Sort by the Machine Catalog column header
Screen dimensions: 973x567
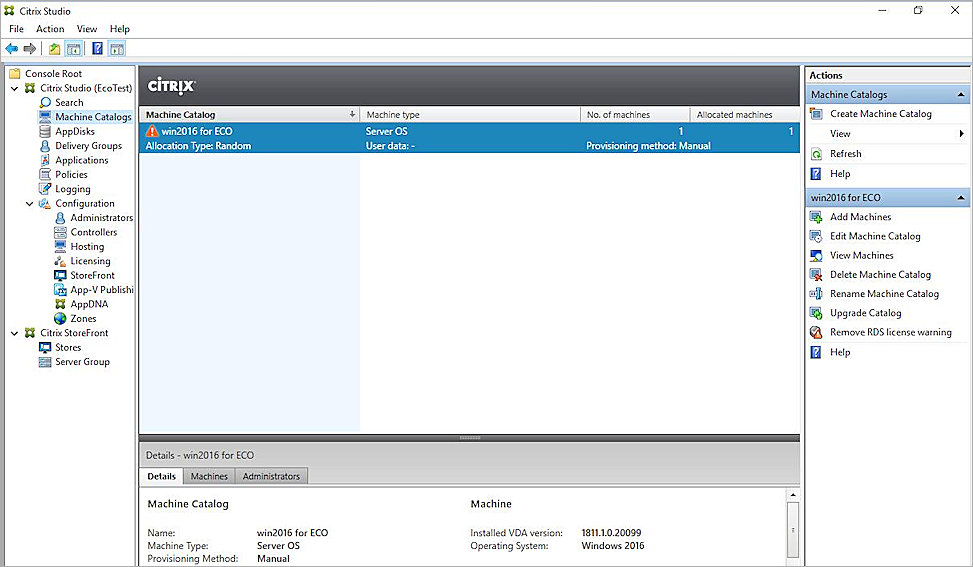[245, 115]
